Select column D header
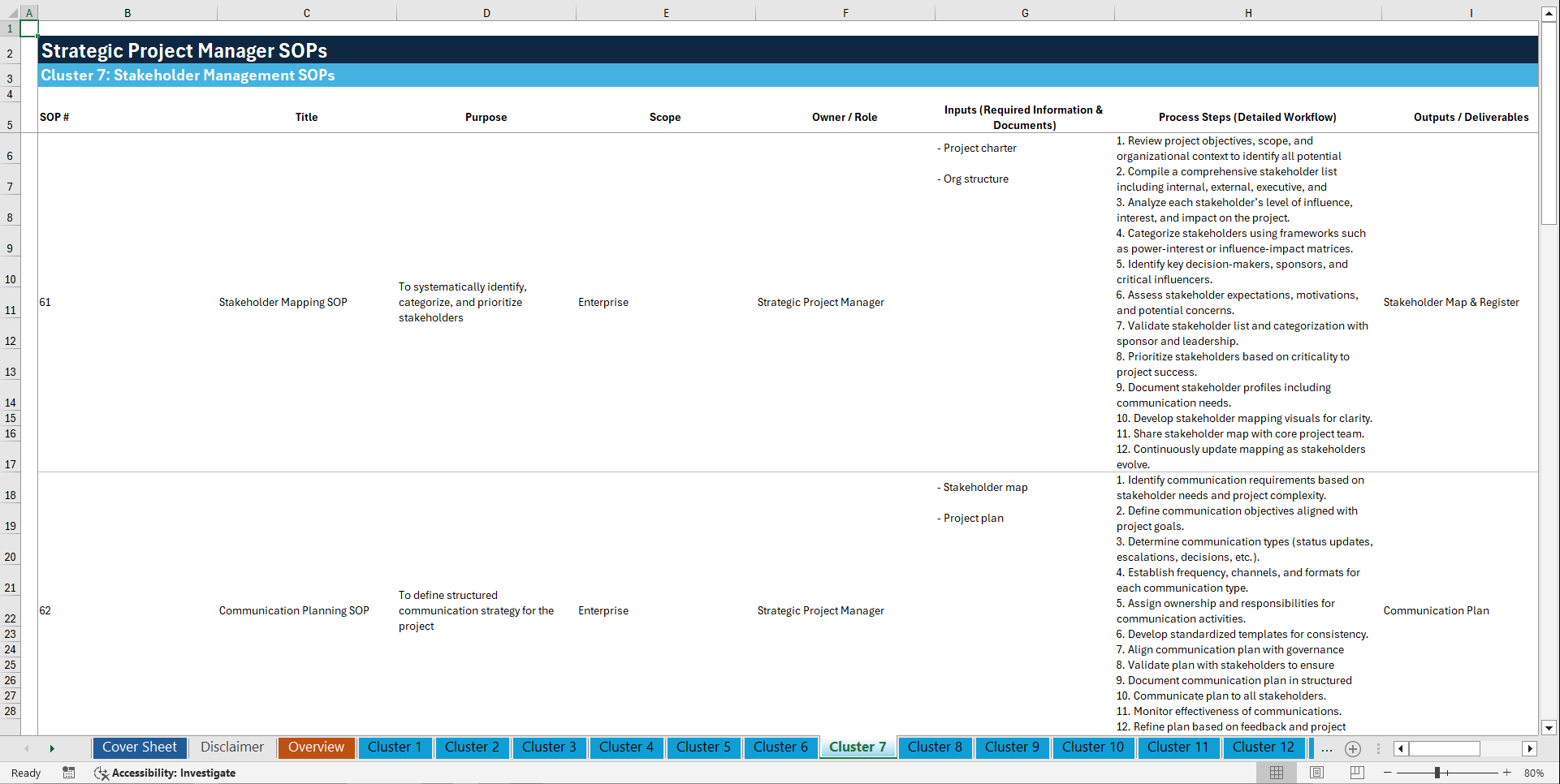 click(x=486, y=13)
